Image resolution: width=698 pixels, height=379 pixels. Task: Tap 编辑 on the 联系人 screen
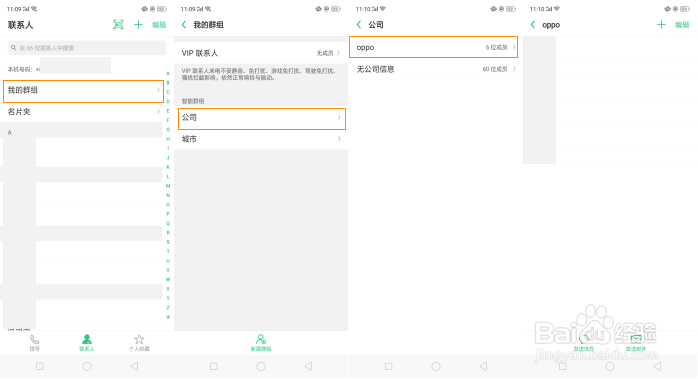(x=159, y=25)
